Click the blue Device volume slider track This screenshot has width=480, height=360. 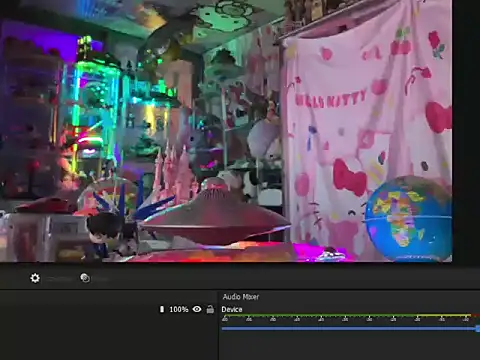[349, 329]
